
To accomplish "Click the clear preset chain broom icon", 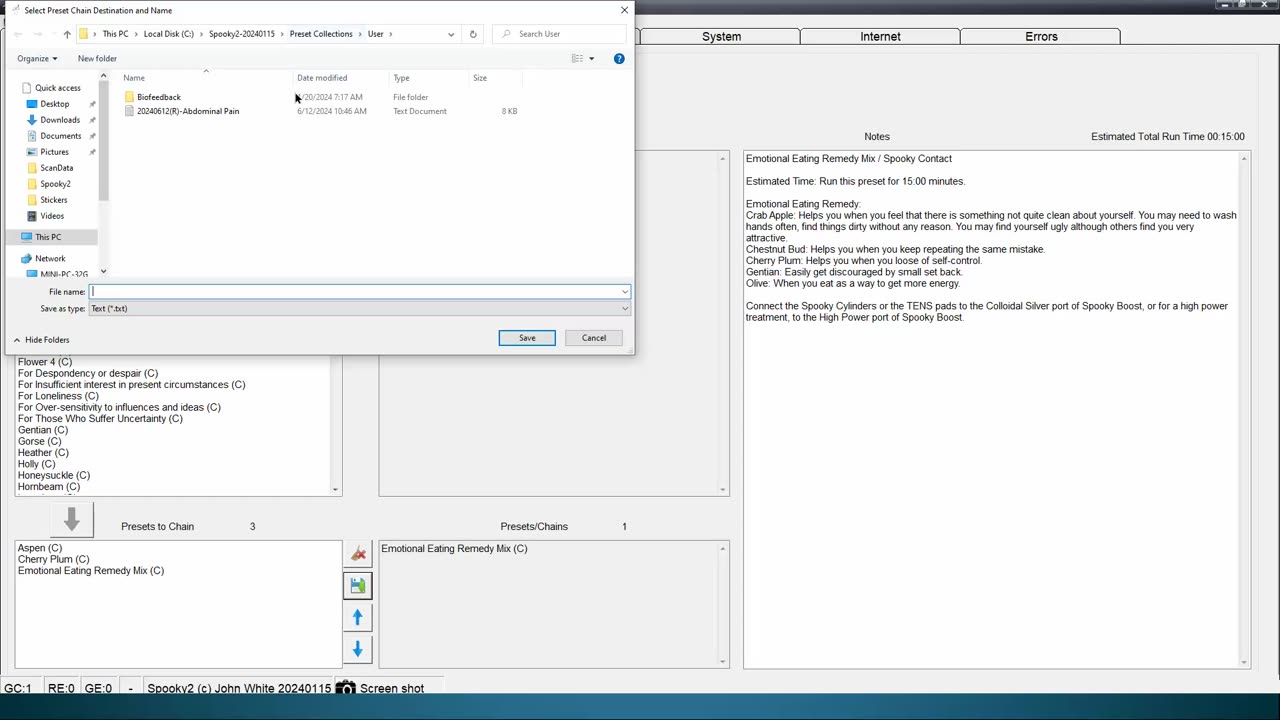I will (x=358, y=553).
